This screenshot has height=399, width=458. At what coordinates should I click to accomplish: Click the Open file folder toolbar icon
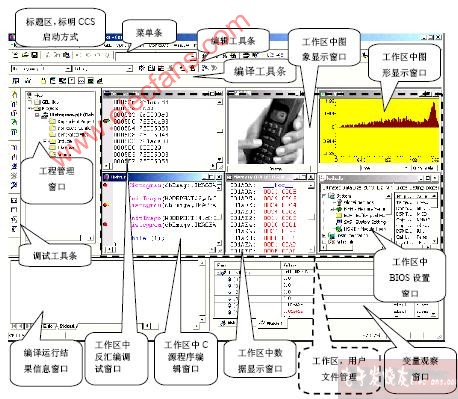pos(25,55)
